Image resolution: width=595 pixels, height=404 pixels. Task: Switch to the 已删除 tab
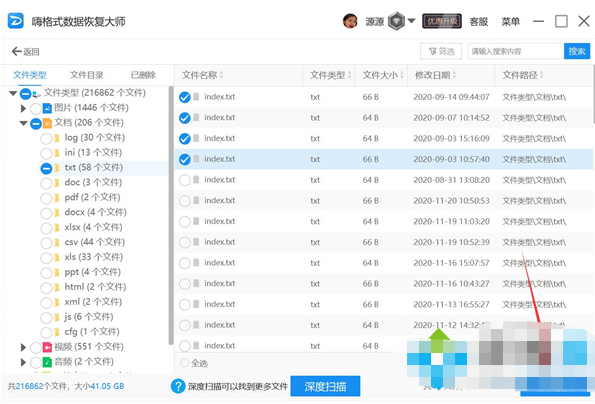point(143,75)
